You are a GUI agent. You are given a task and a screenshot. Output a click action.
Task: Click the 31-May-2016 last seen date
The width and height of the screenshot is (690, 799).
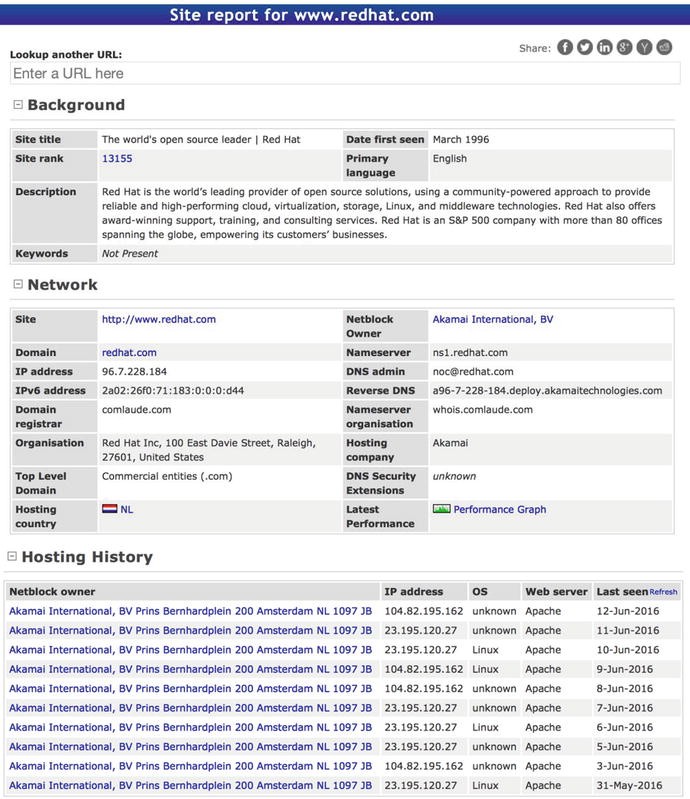[629, 785]
